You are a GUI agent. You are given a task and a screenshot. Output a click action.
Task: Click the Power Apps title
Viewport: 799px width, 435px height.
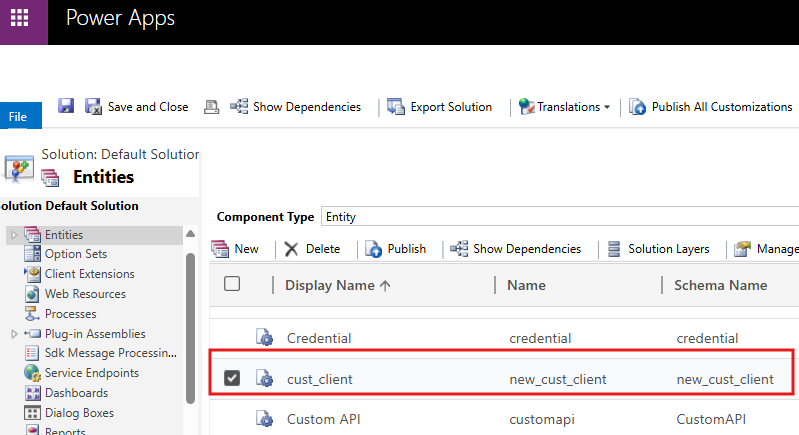click(x=120, y=18)
